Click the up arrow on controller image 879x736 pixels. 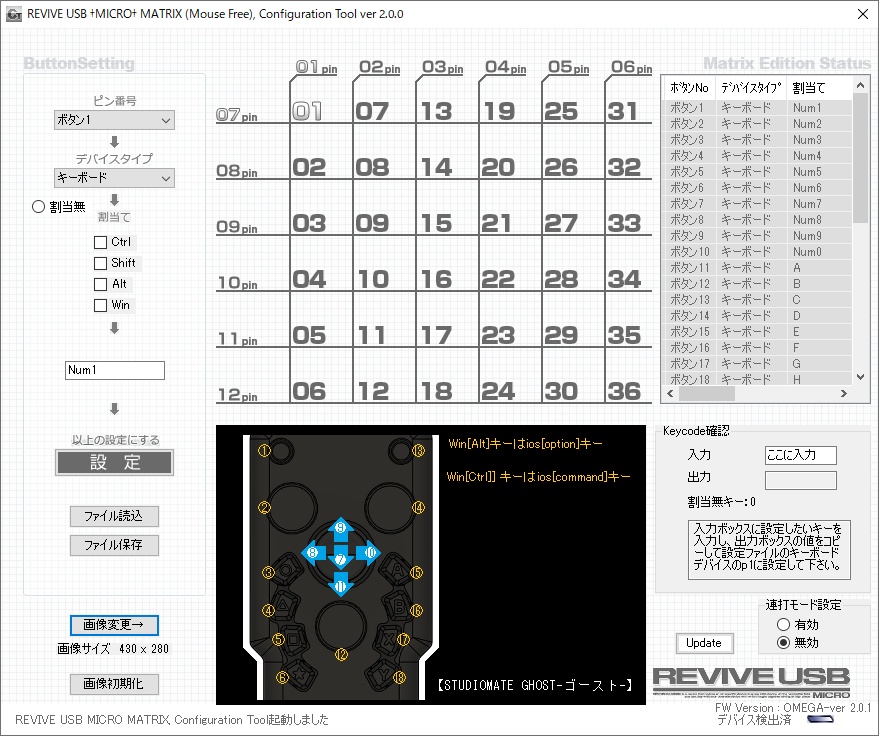pyautogui.click(x=340, y=530)
